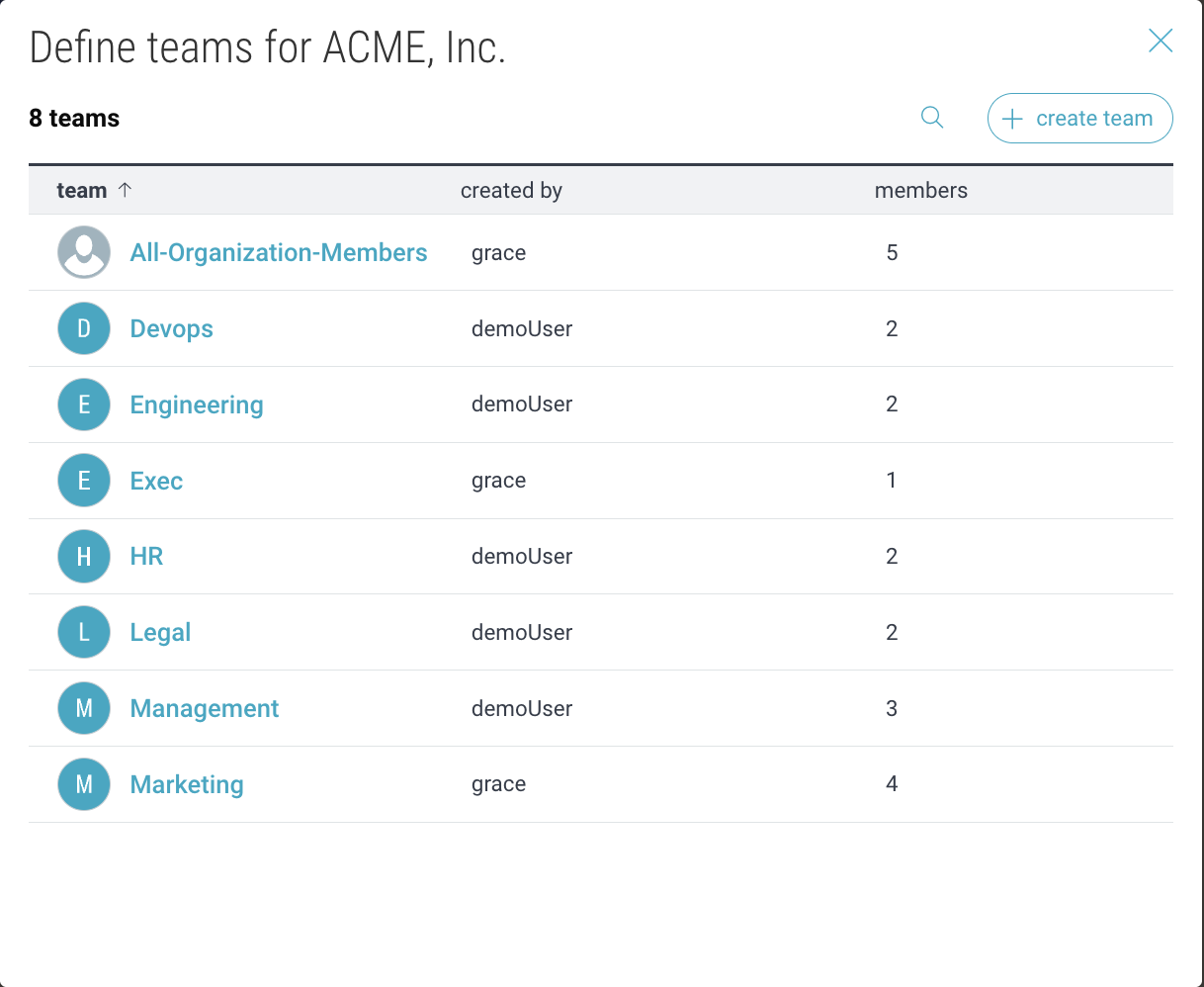Image resolution: width=1204 pixels, height=987 pixels.
Task: Sort by the created by column
Action: [511, 191]
